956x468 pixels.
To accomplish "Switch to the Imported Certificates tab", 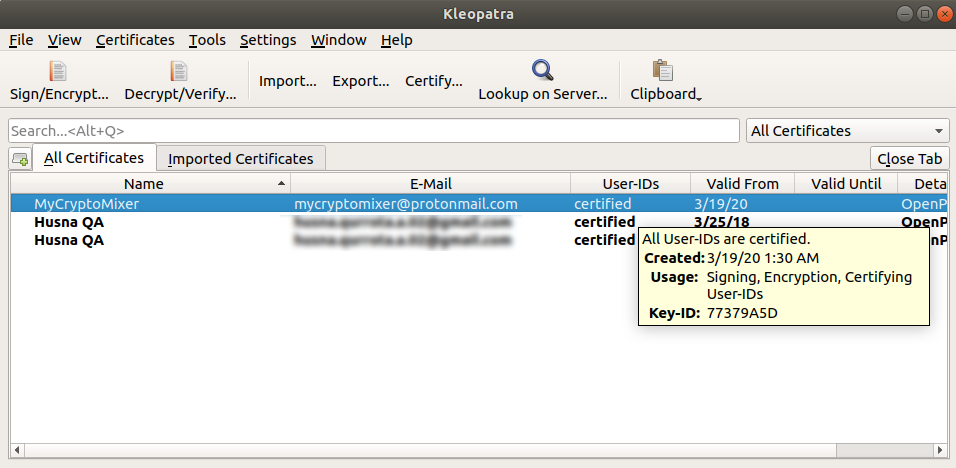I will 241,159.
